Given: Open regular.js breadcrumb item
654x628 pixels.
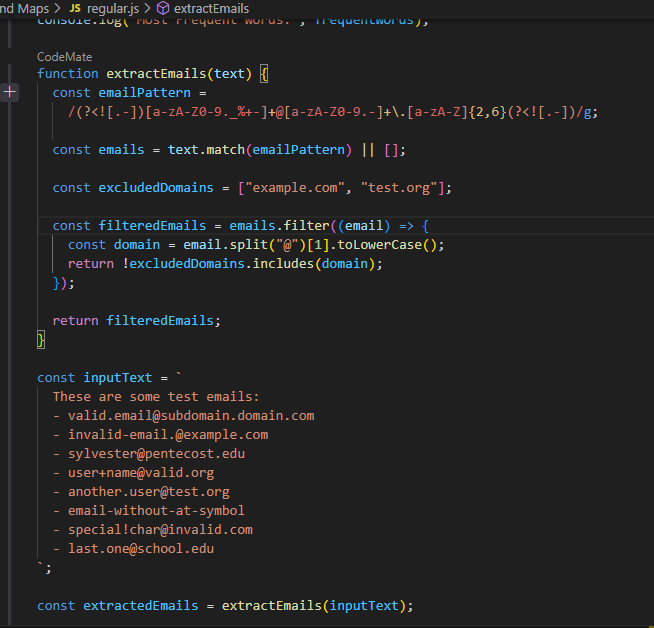Looking at the screenshot, I should coord(113,8).
